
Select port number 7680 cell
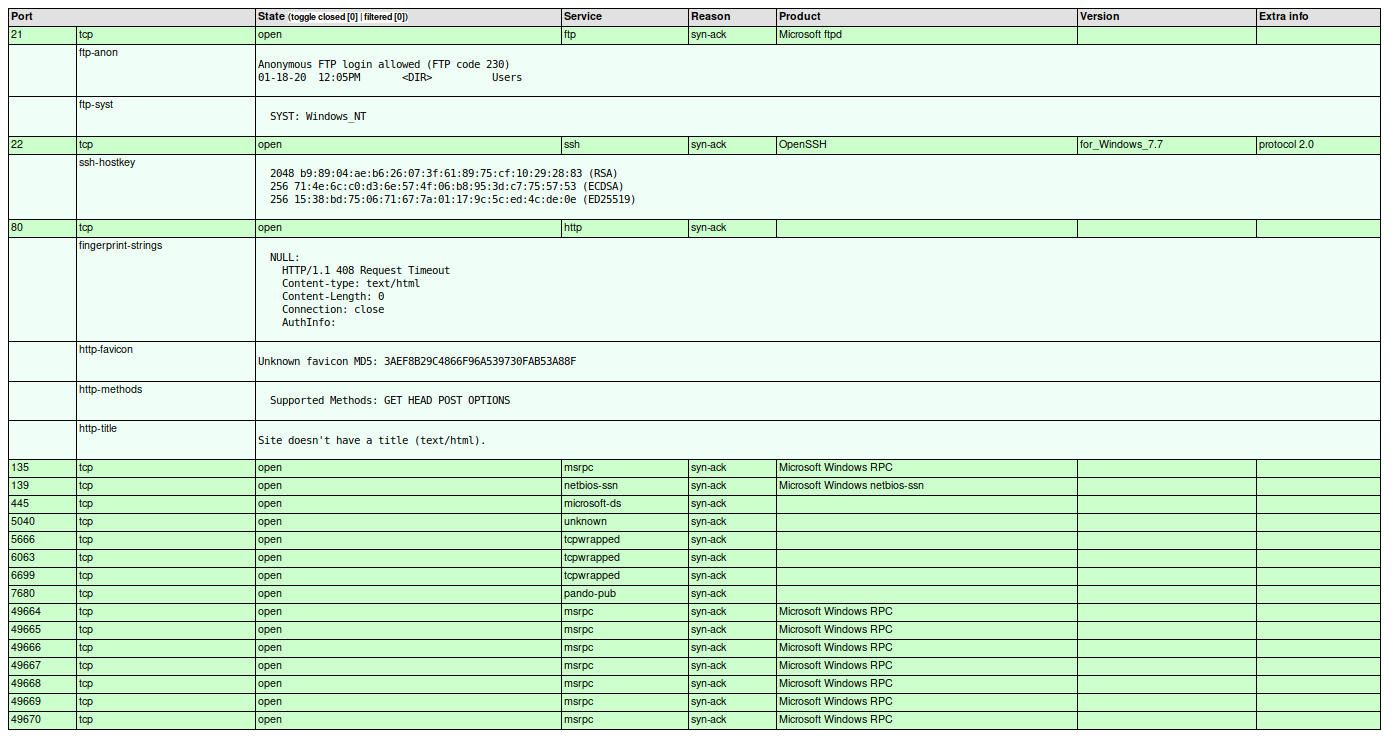(x=42, y=594)
